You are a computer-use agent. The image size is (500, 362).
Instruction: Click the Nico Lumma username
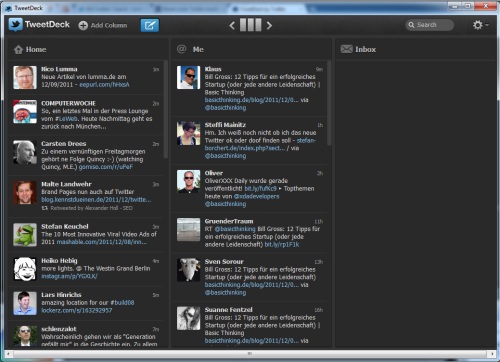(59, 69)
